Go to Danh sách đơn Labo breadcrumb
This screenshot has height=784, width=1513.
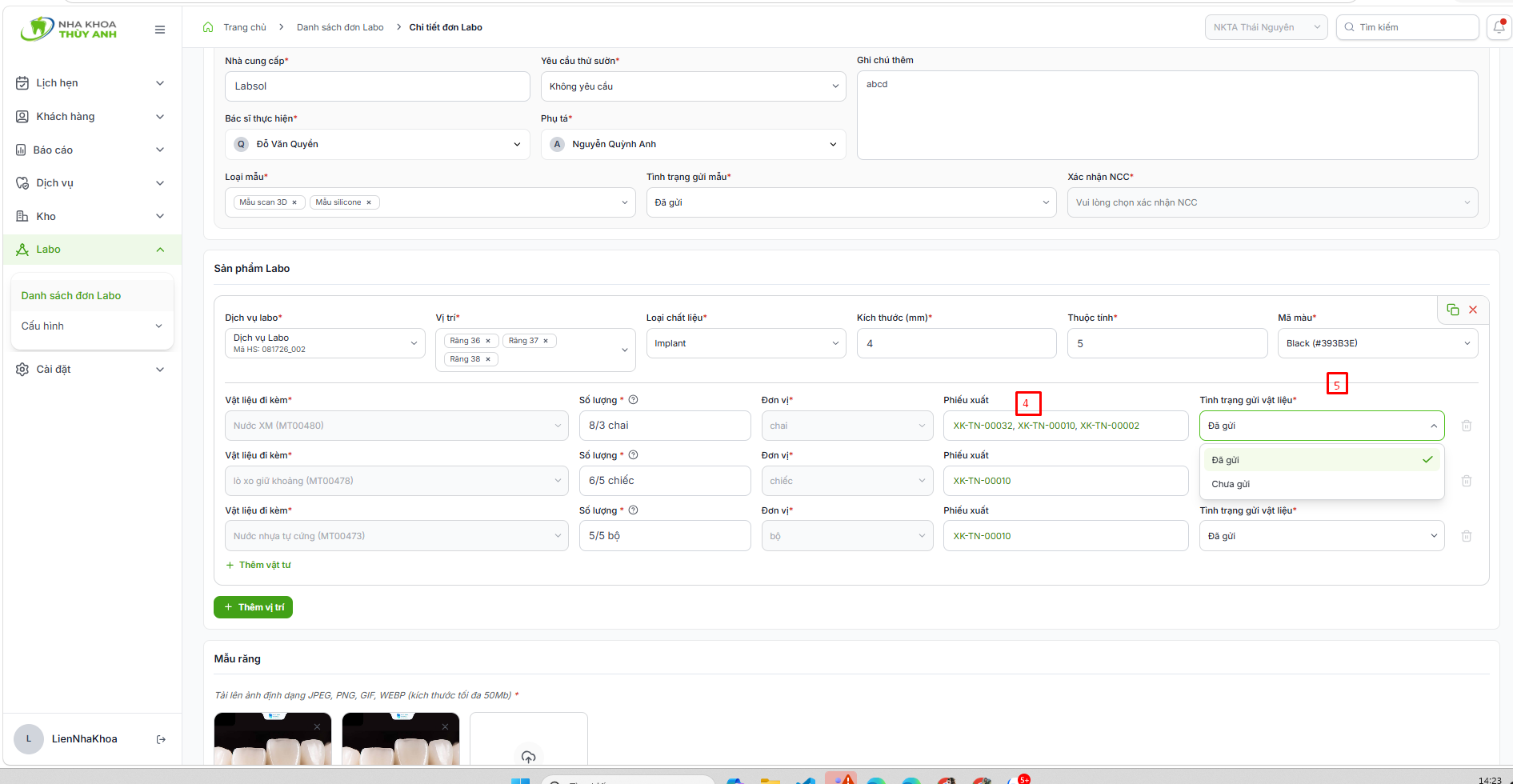340,27
